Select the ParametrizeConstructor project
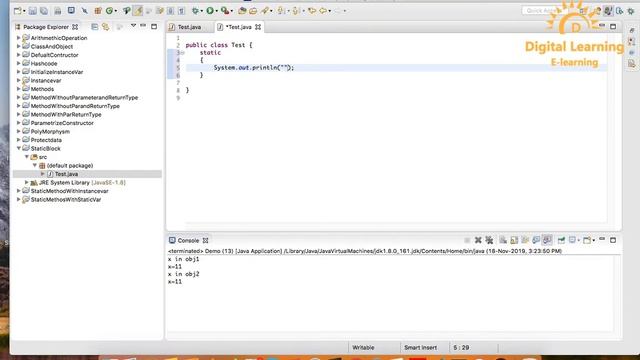Screen dimensions: 640x360 point(62,123)
